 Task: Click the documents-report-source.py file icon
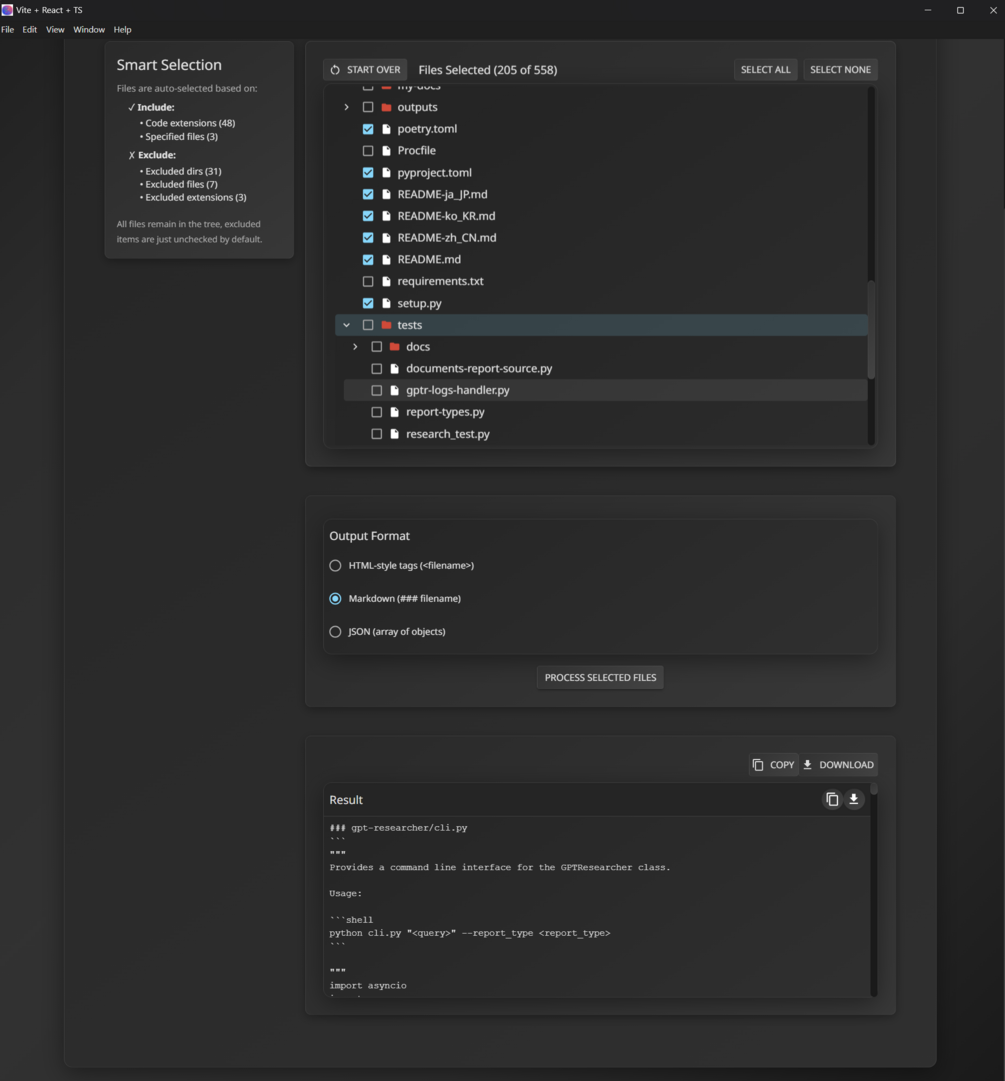[395, 369]
